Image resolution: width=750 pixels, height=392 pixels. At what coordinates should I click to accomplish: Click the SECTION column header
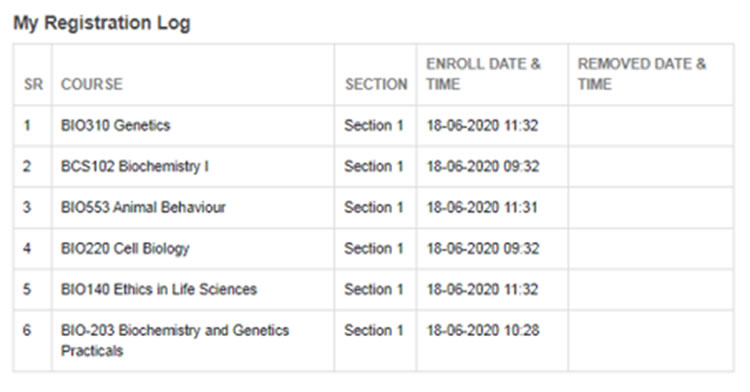coord(376,84)
